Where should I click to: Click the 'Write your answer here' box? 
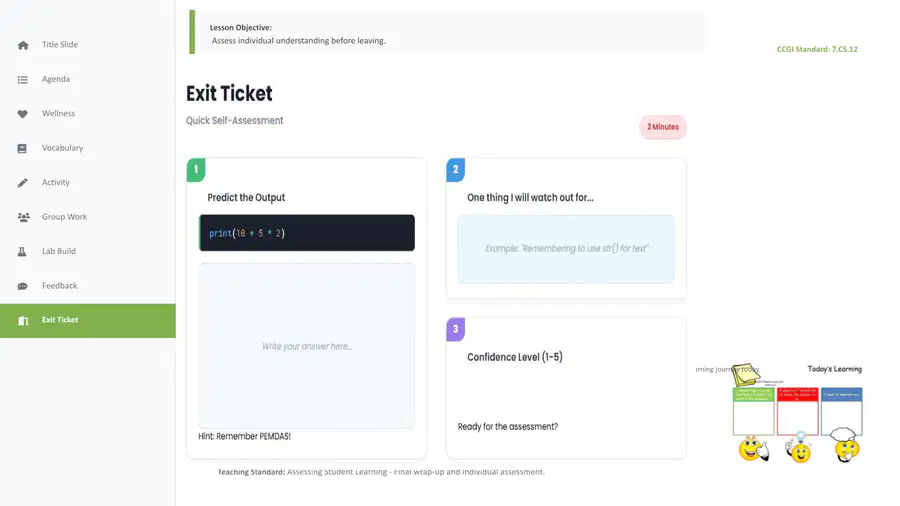pos(307,346)
